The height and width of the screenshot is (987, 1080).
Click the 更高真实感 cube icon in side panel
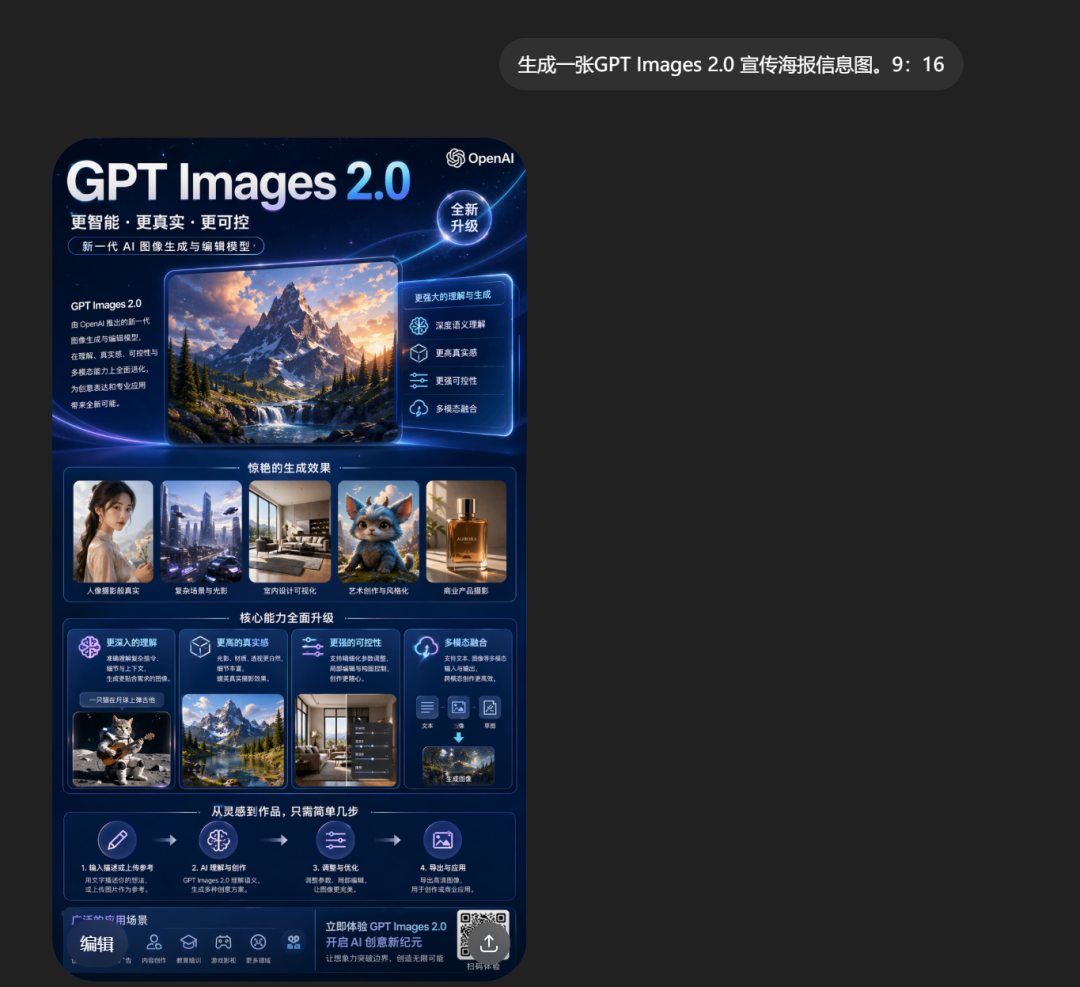pyautogui.click(x=419, y=353)
